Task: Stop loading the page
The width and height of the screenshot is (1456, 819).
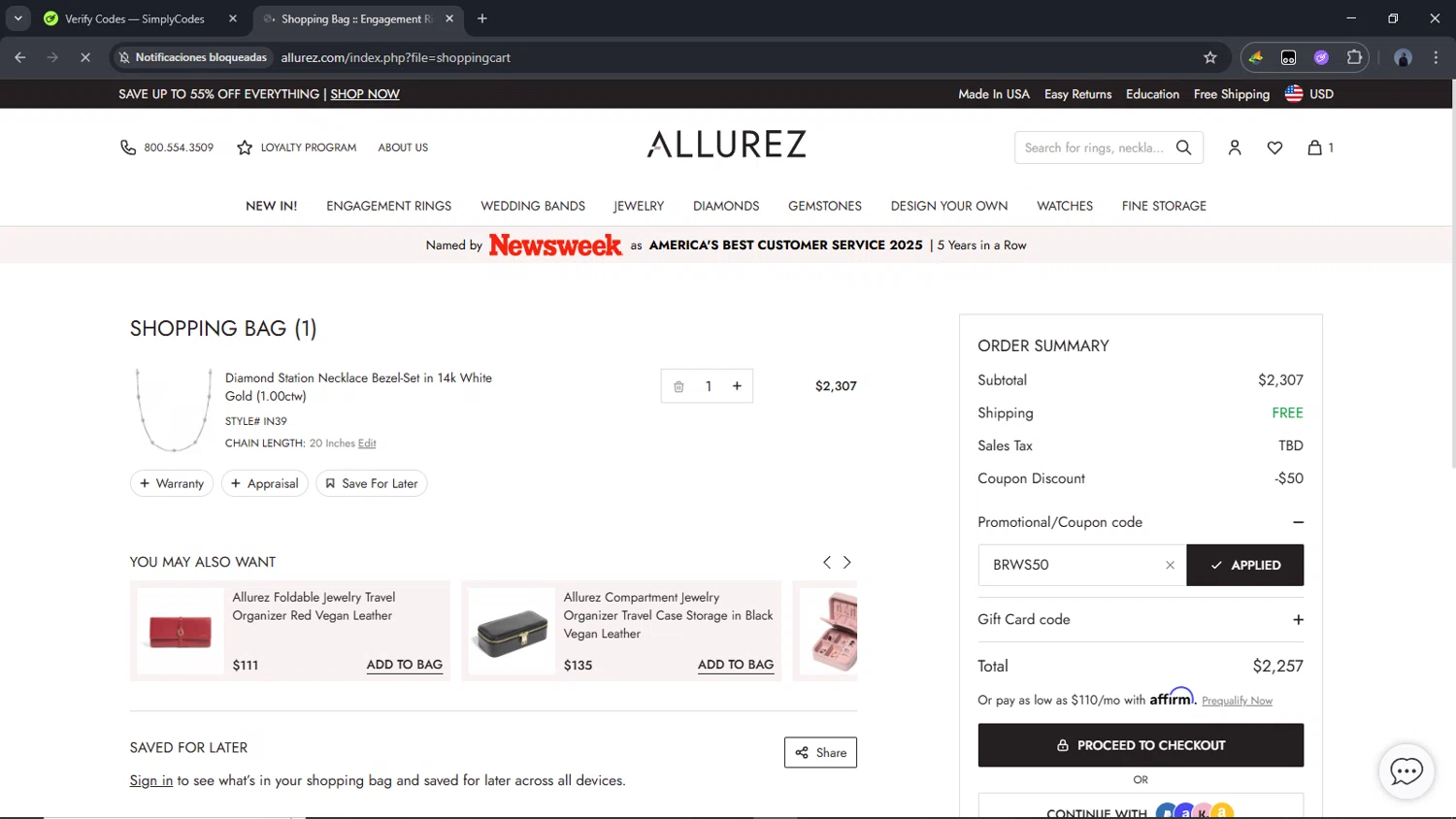Action: click(x=85, y=57)
